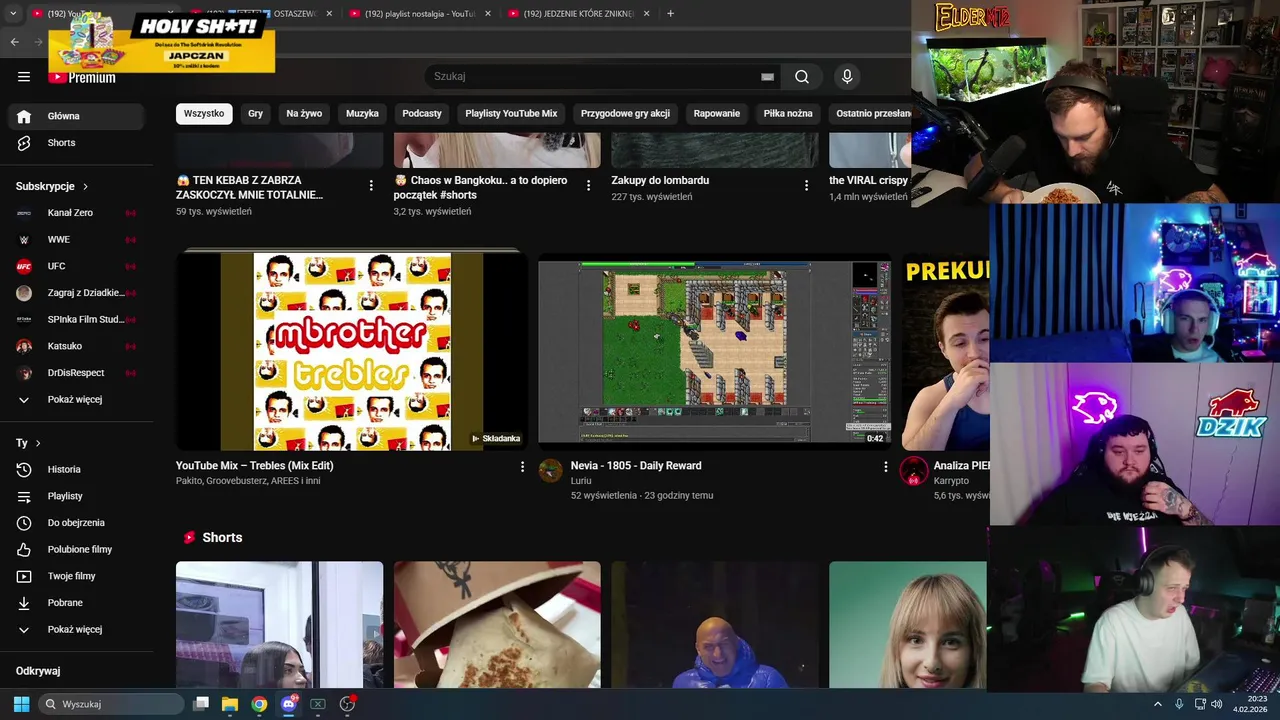Select the Piłka nożna filter chip
Image resolution: width=1280 pixels, height=720 pixels.
(x=788, y=114)
